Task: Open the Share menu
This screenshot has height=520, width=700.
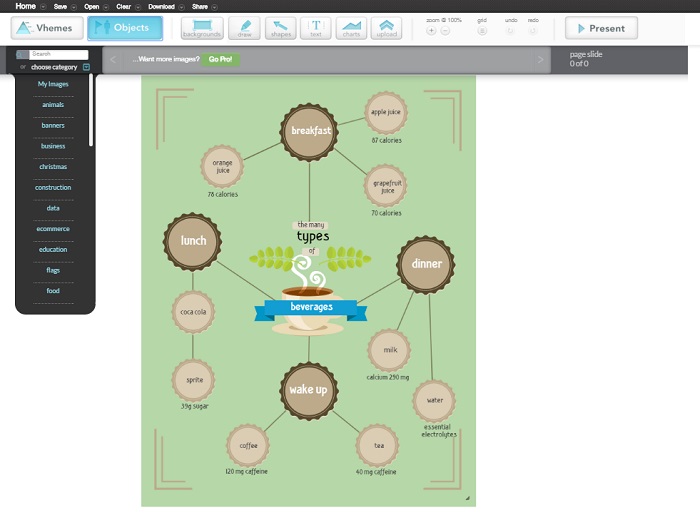Action: click(x=199, y=6)
